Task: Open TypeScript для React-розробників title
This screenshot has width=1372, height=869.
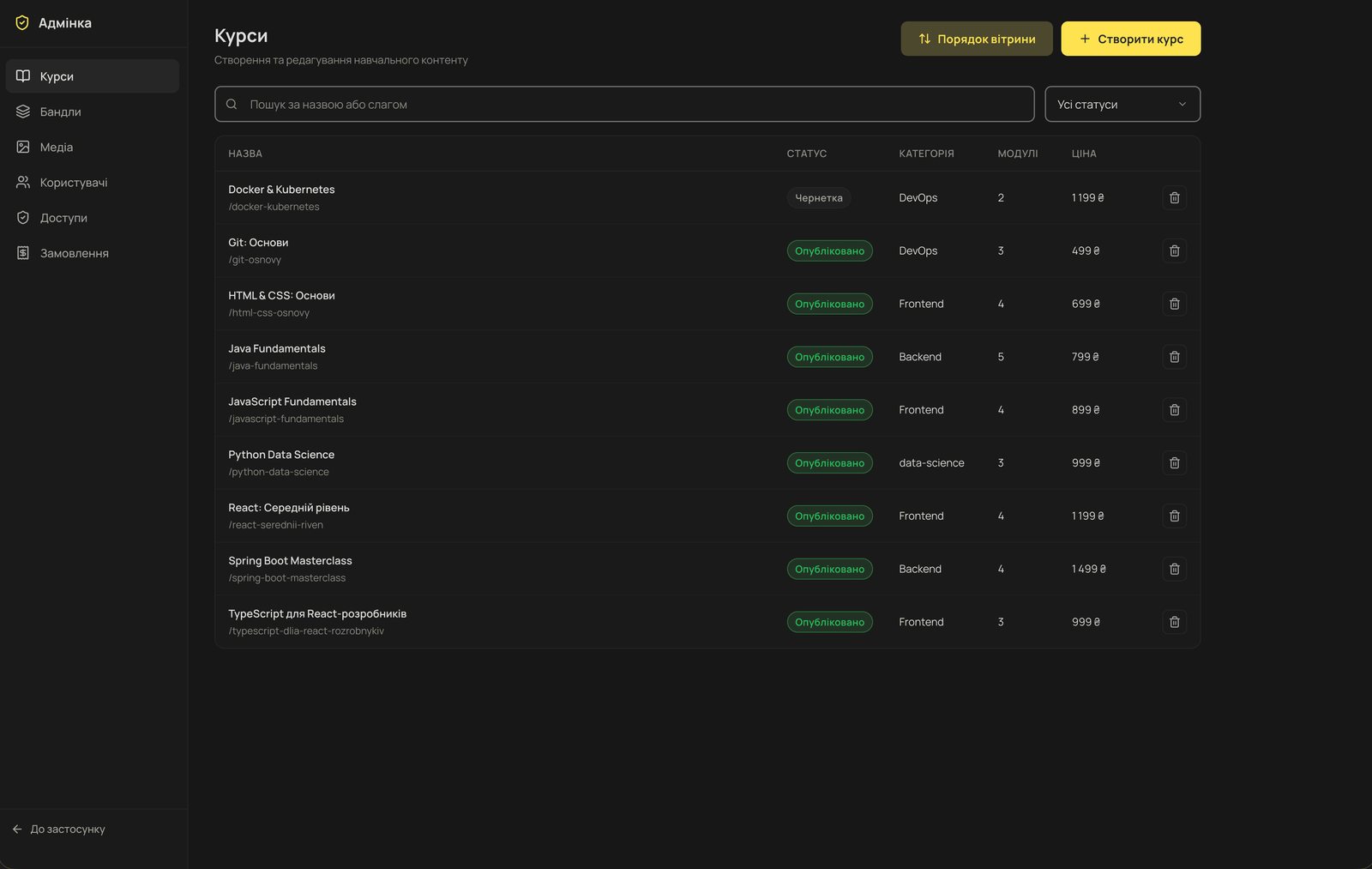Action: [x=317, y=614]
